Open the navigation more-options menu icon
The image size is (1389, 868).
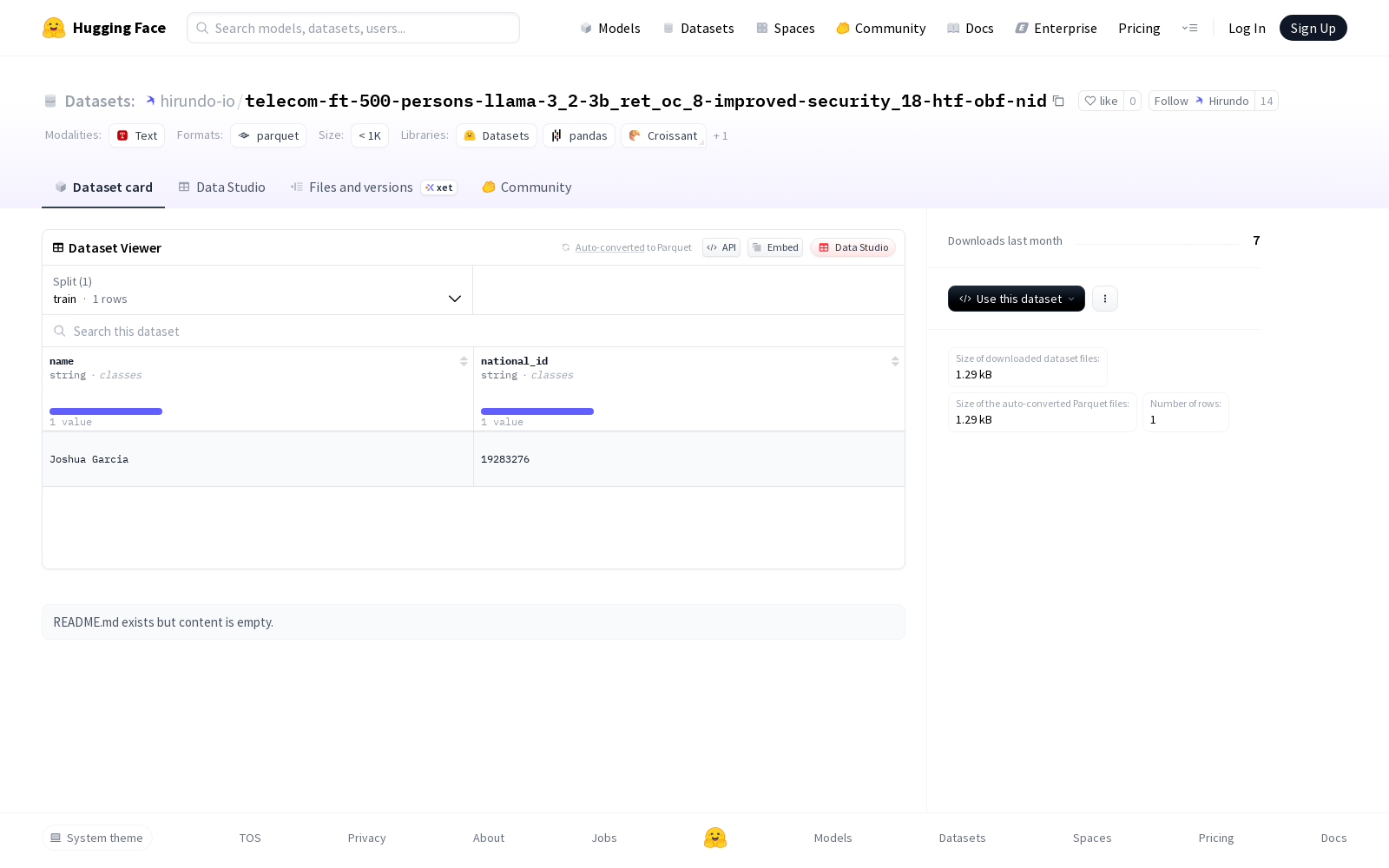pos(1189,28)
